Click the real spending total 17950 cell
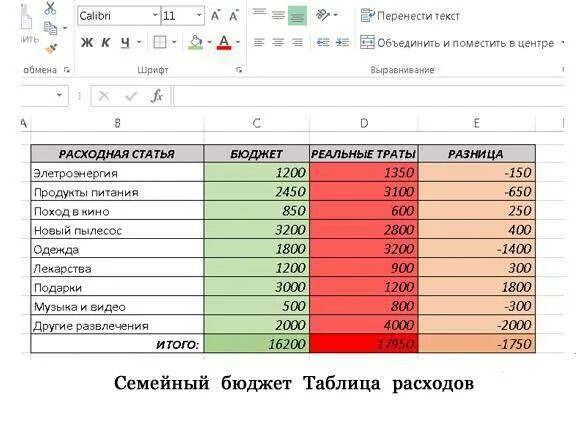 364,344
